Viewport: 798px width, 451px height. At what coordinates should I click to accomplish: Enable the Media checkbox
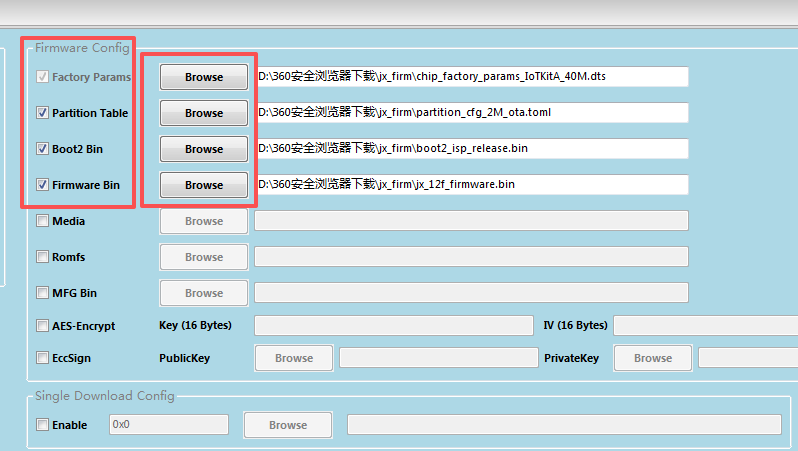click(42, 221)
